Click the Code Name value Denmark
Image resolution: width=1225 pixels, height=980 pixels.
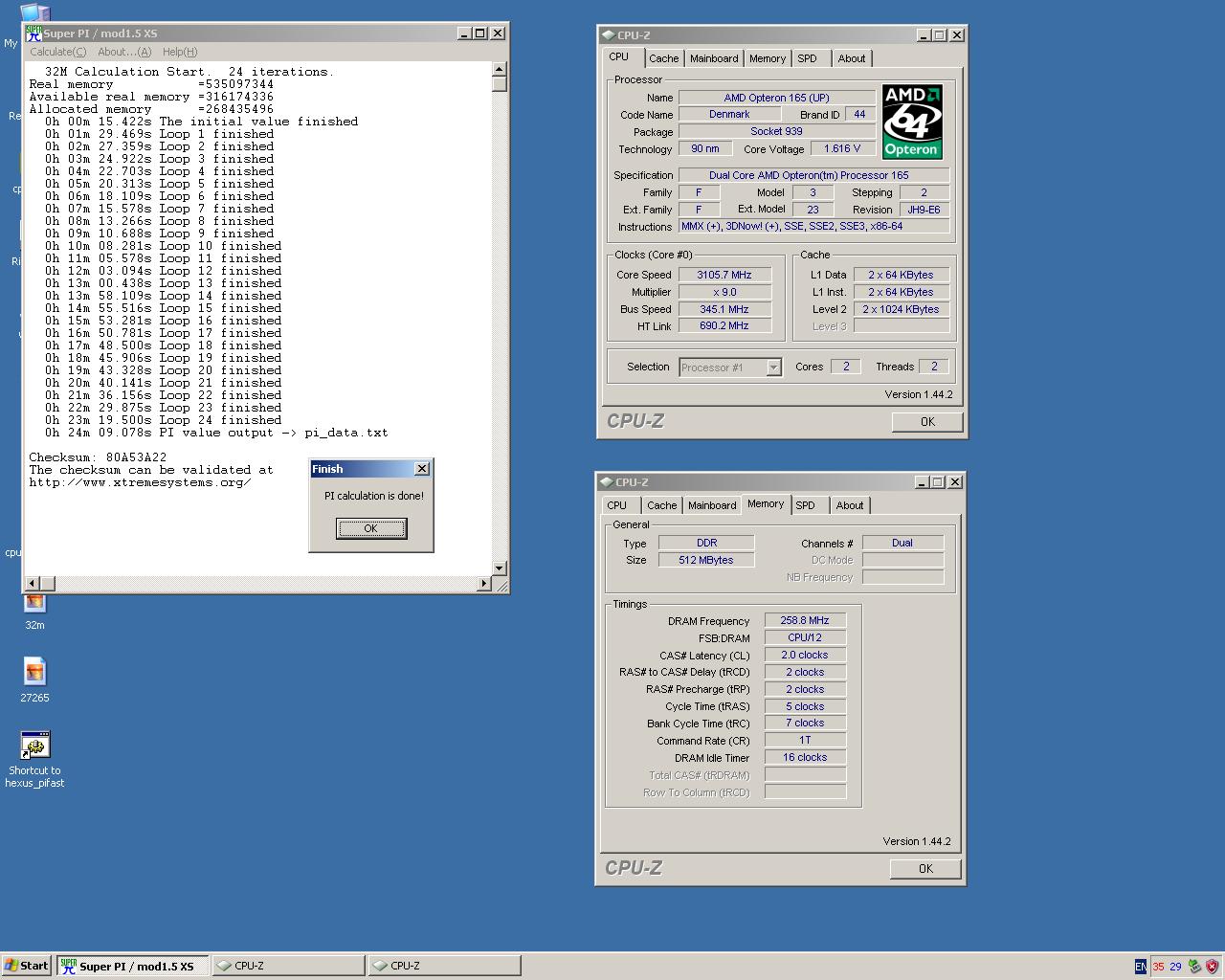pyautogui.click(x=729, y=114)
